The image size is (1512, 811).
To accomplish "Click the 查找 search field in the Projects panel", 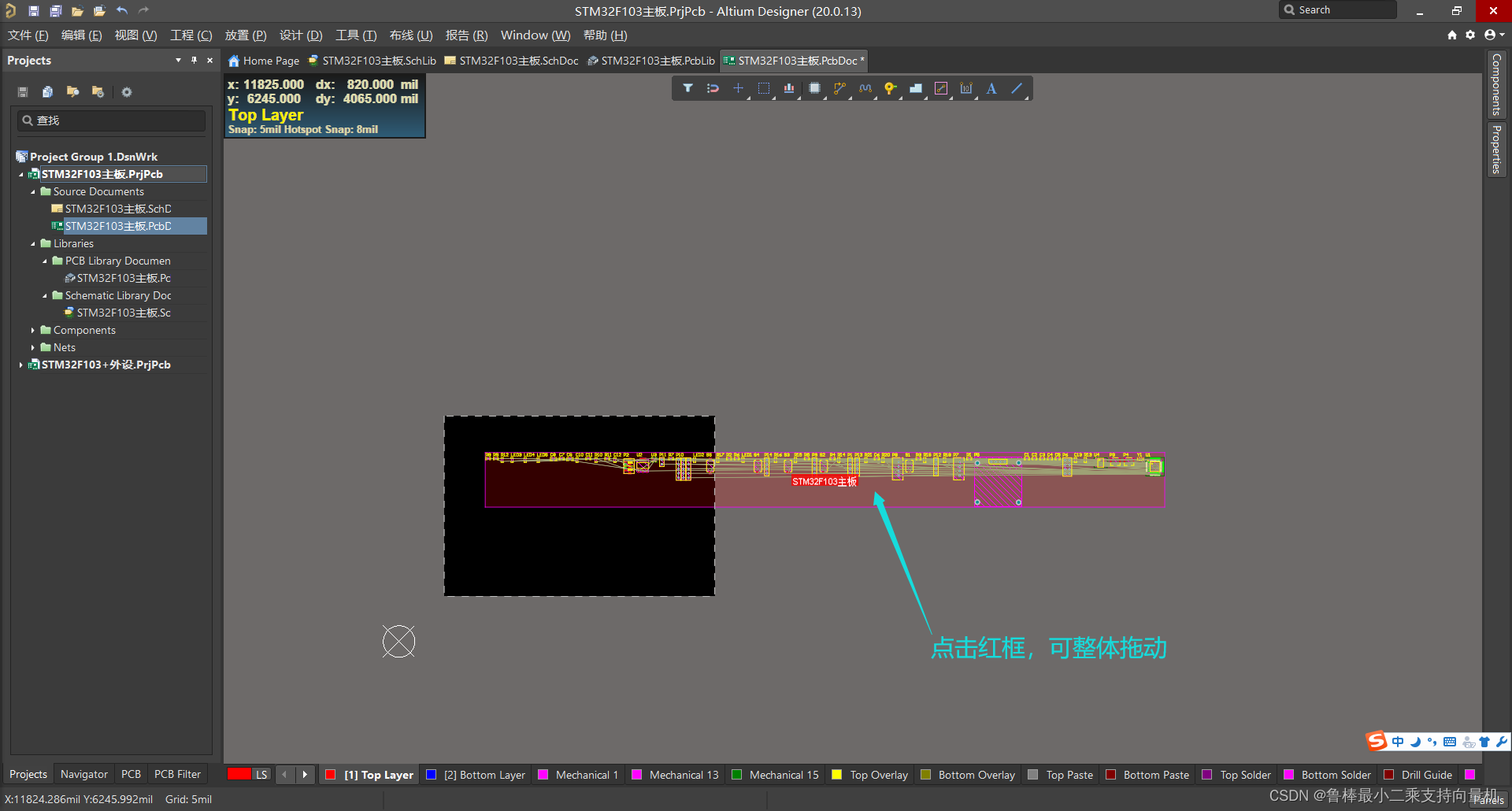I will (112, 120).
